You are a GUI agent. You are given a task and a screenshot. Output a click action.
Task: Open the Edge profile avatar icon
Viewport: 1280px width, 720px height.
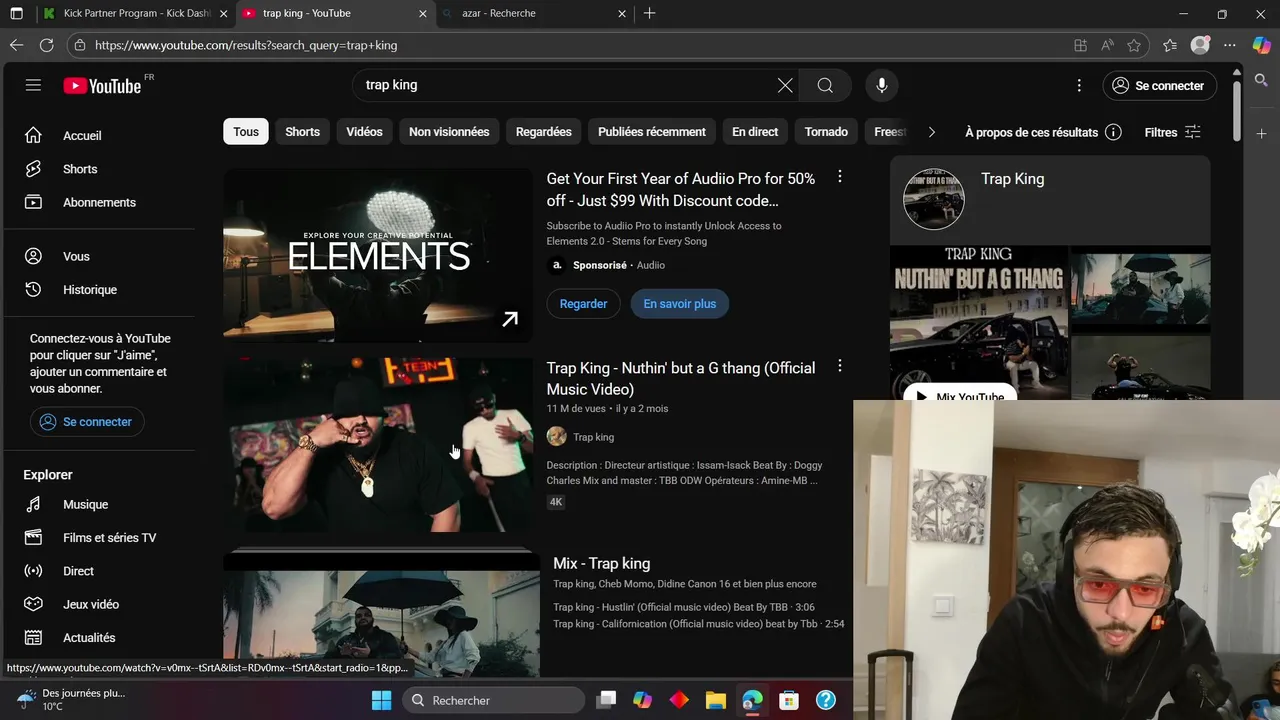(1200, 45)
